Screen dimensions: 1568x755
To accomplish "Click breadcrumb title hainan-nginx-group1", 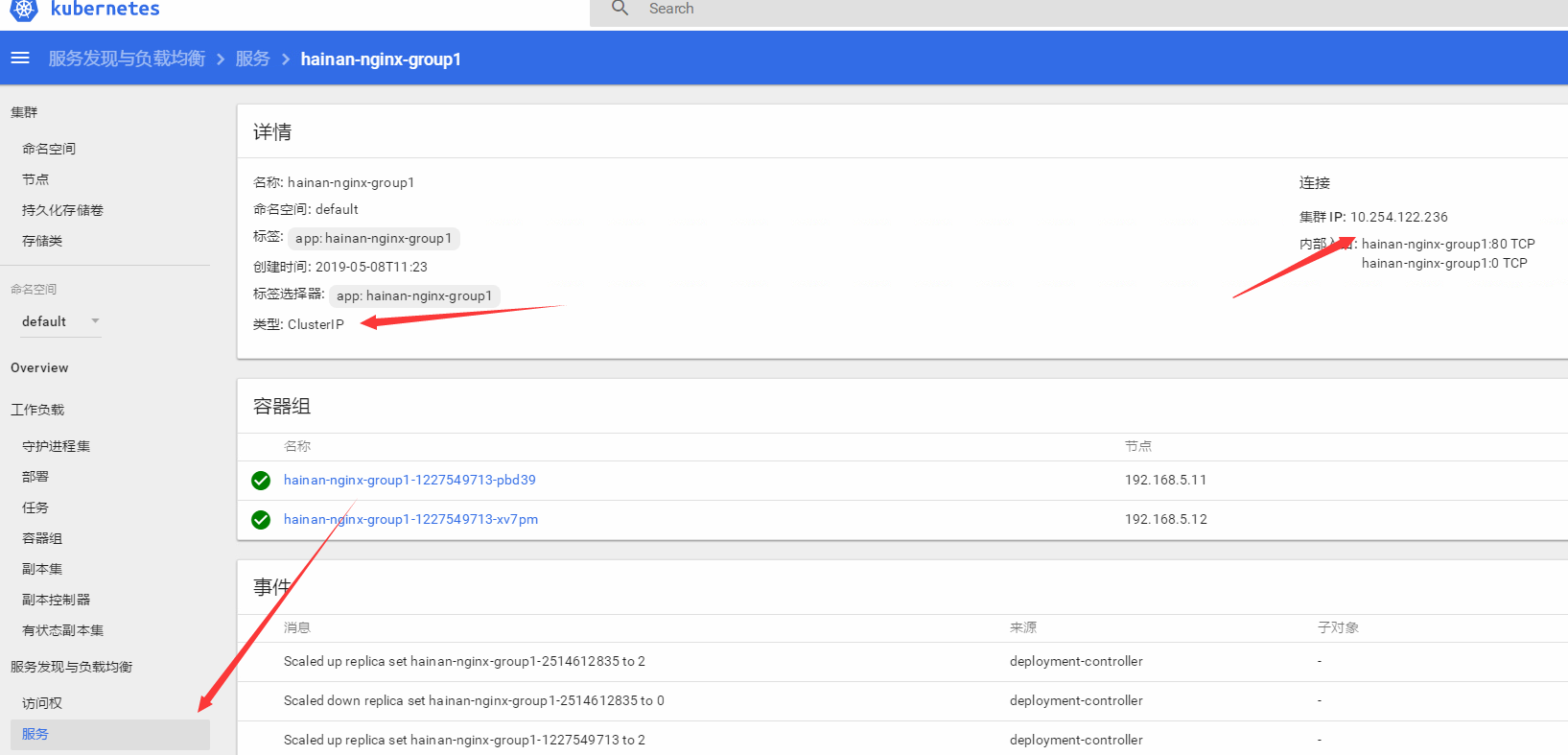I will (x=381, y=59).
